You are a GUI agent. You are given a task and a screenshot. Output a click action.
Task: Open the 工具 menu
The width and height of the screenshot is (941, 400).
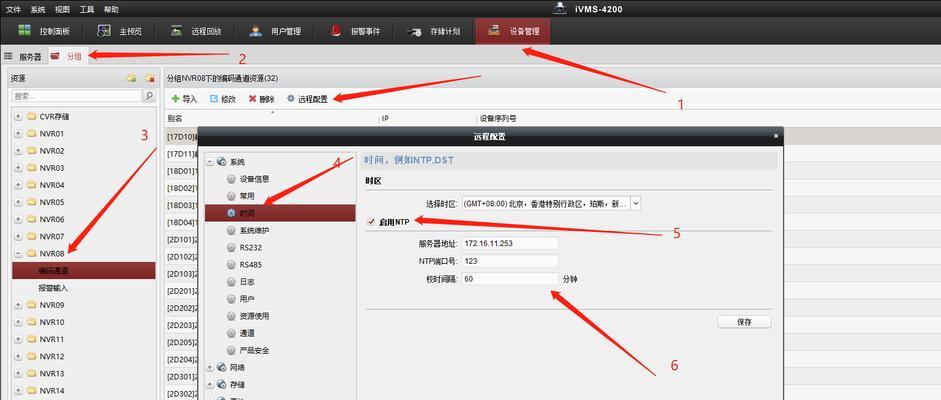coord(87,10)
